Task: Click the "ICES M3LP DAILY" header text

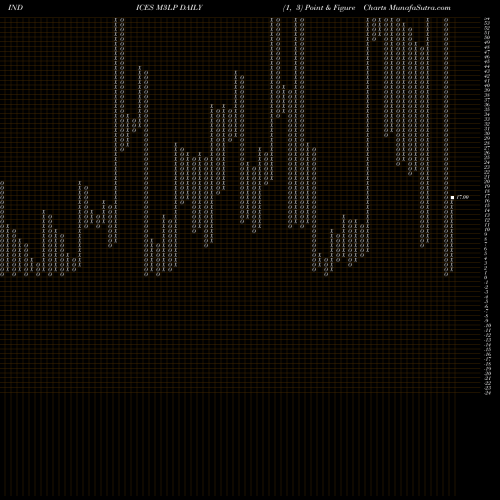Action: tap(169, 8)
